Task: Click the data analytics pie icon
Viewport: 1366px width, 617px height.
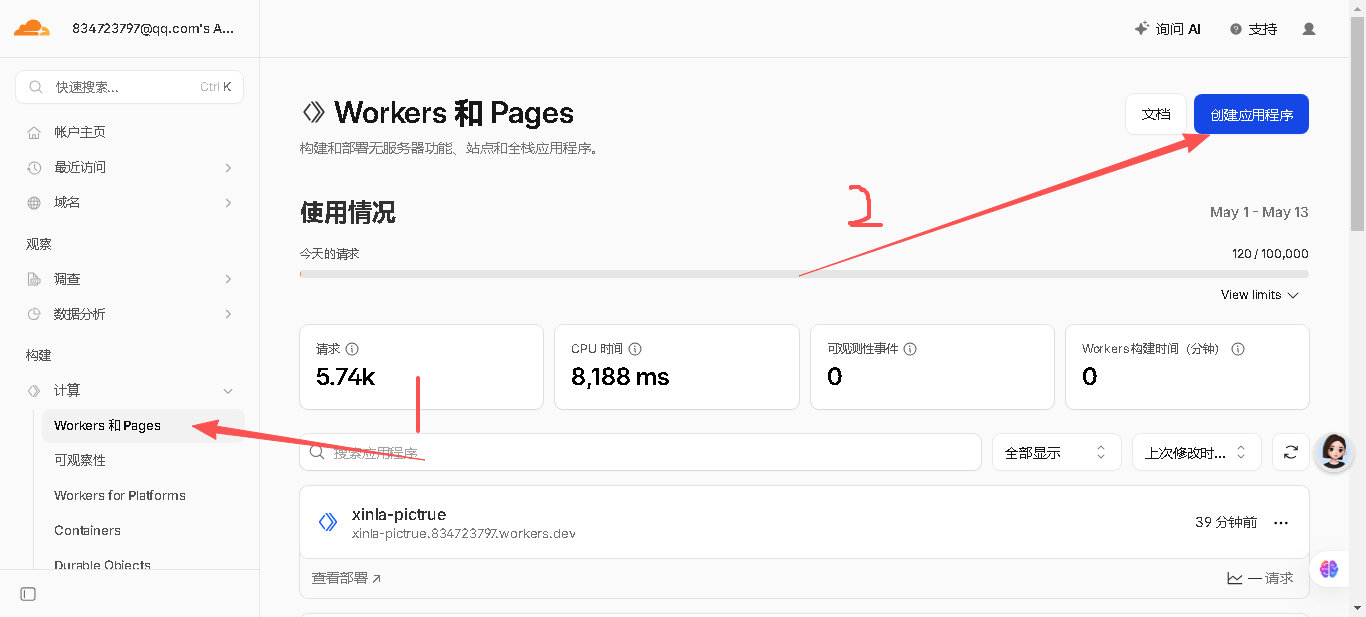Action: 34,314
